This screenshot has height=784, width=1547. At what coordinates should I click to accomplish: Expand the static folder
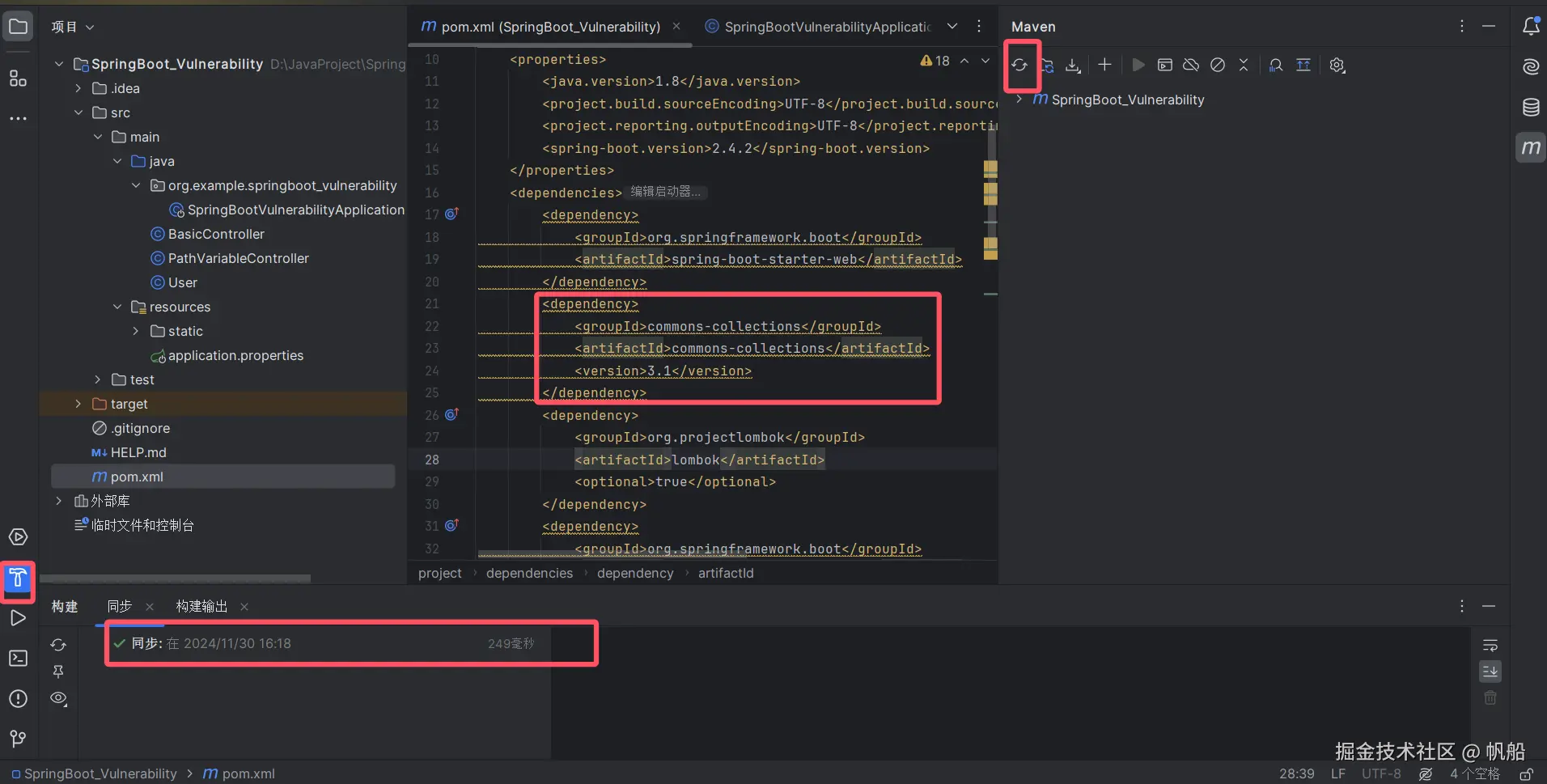[x=136, y=331]
